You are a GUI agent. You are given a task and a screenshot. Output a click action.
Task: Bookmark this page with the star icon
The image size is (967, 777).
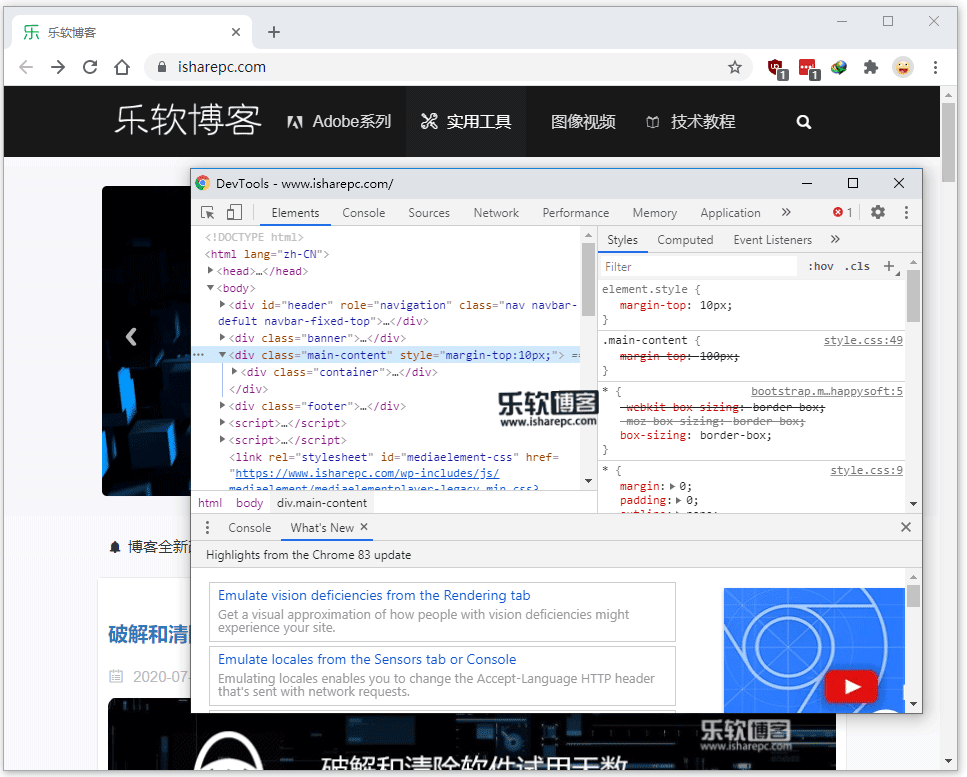735,67
